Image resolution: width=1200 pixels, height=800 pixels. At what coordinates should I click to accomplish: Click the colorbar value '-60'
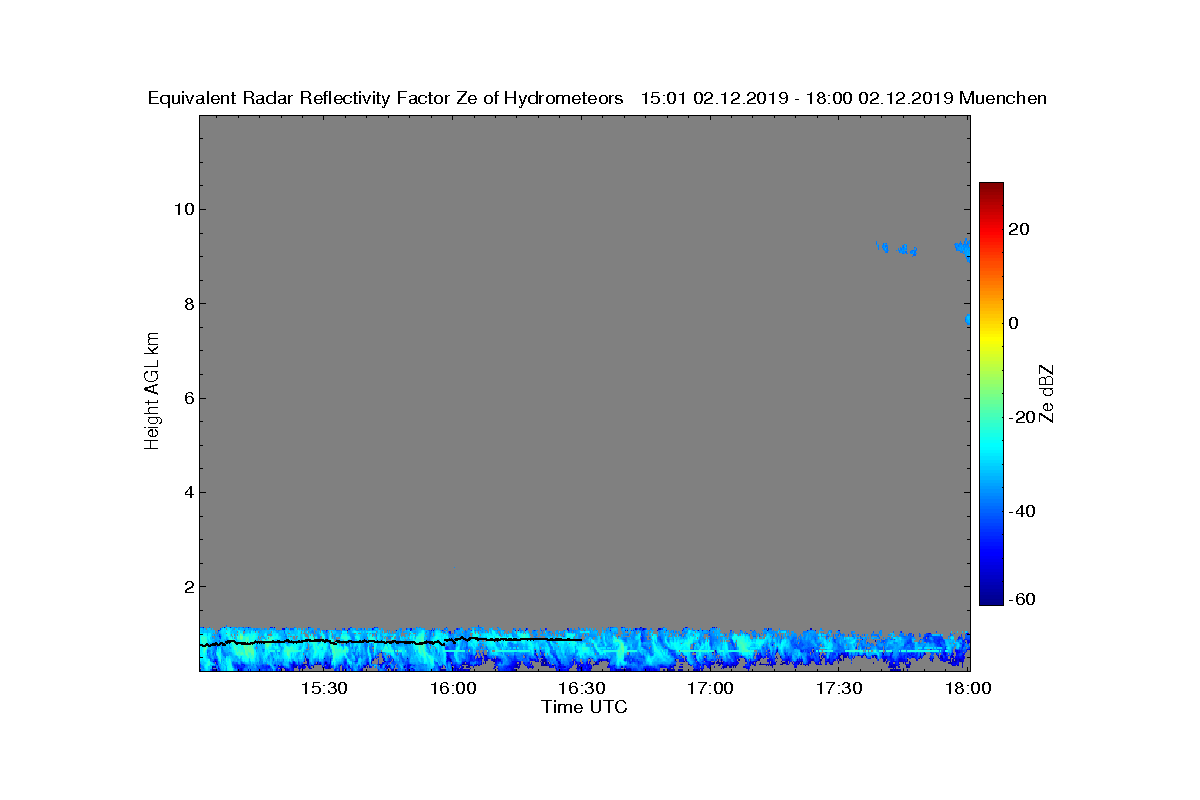coord(1020,599)
